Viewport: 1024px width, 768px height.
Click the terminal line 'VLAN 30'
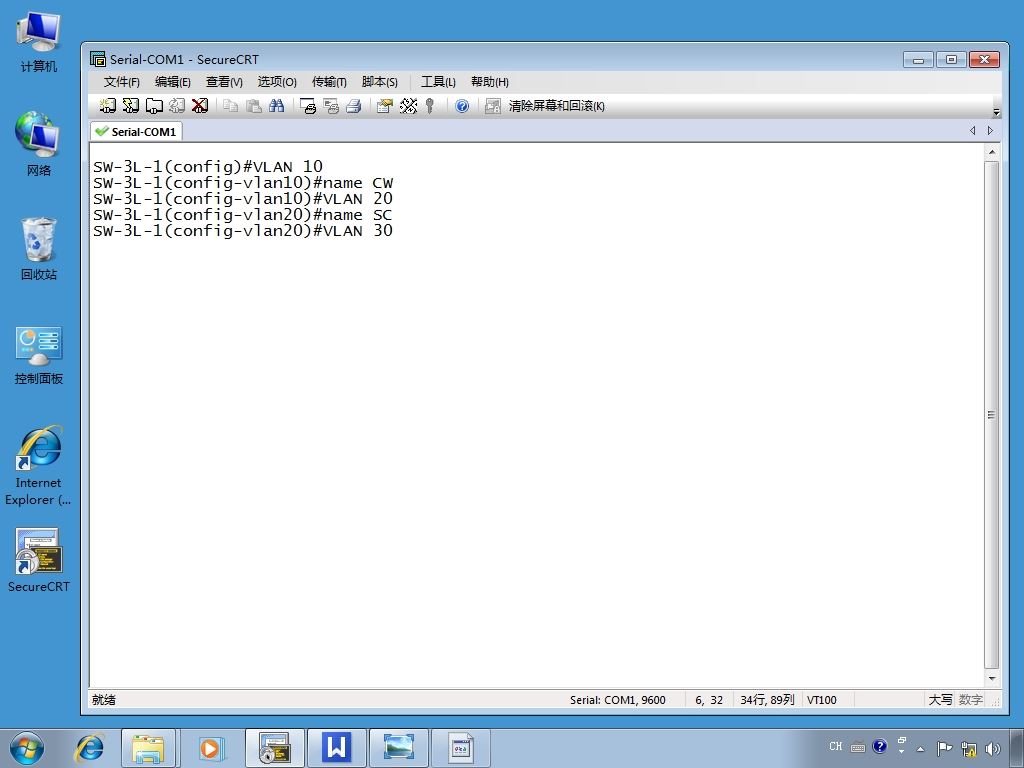pyautogui.click(x=243, y=231)
